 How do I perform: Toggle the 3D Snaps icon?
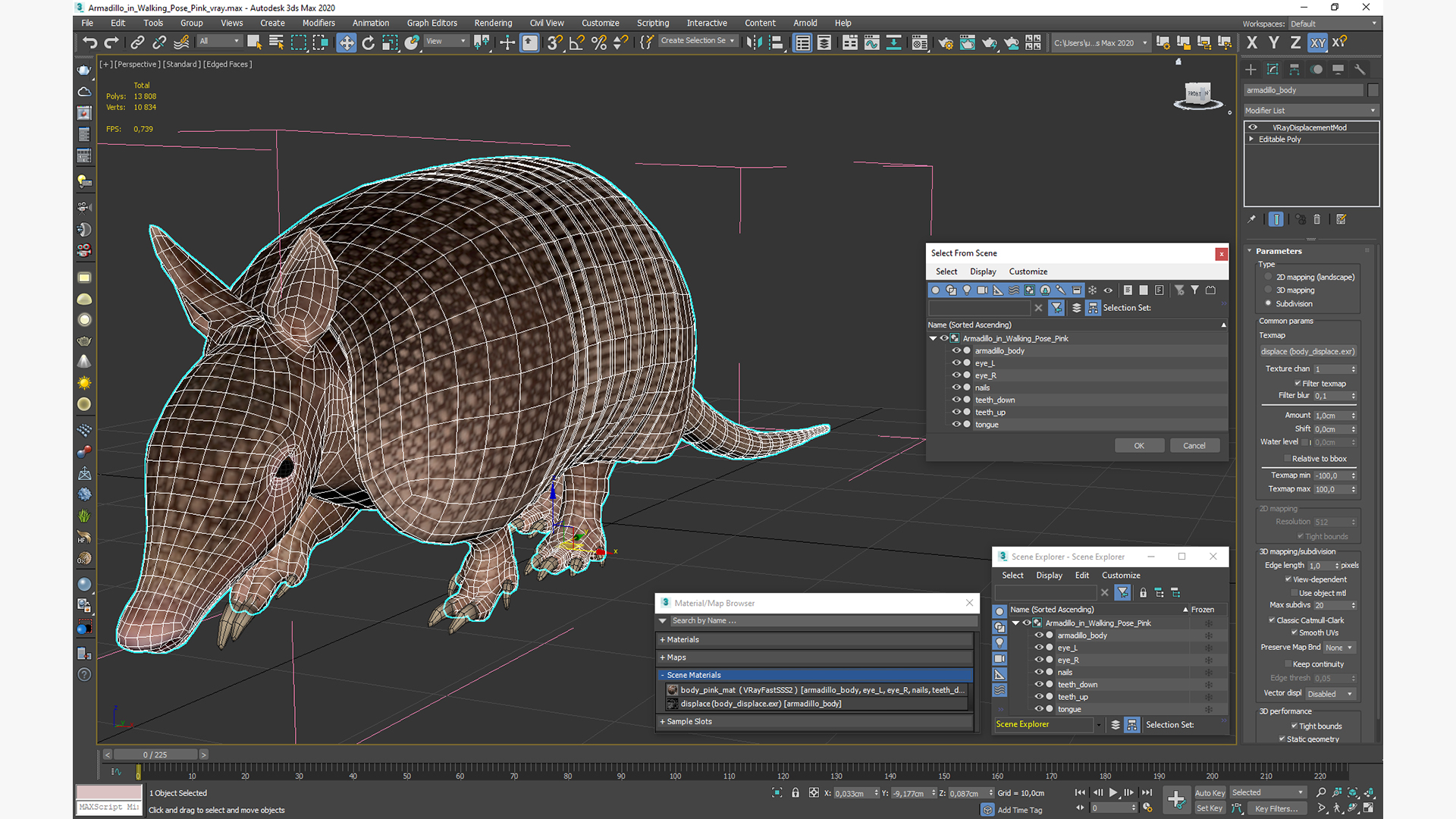coord(555,42)
